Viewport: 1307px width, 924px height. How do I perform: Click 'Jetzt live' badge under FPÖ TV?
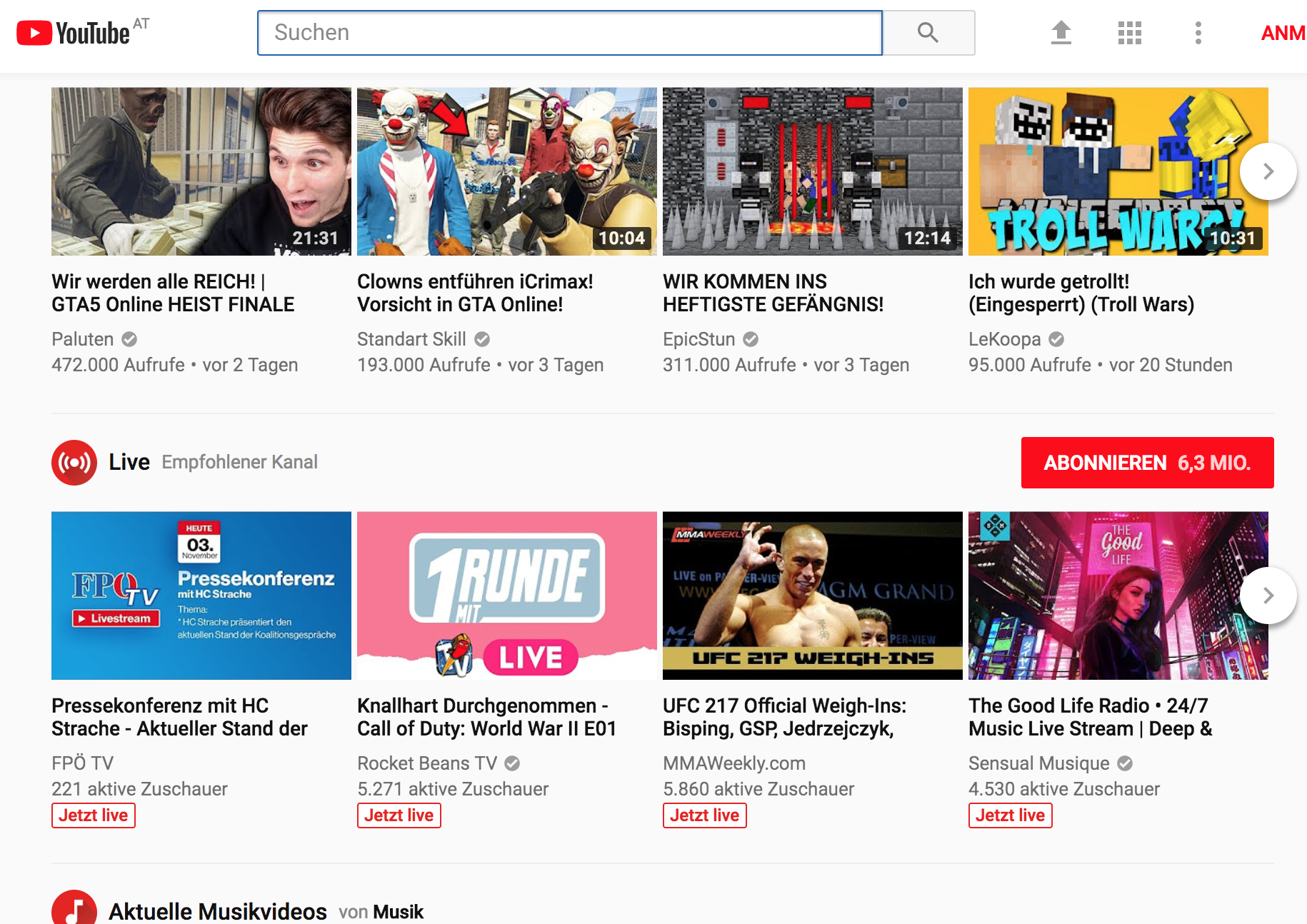click(94, 815)
